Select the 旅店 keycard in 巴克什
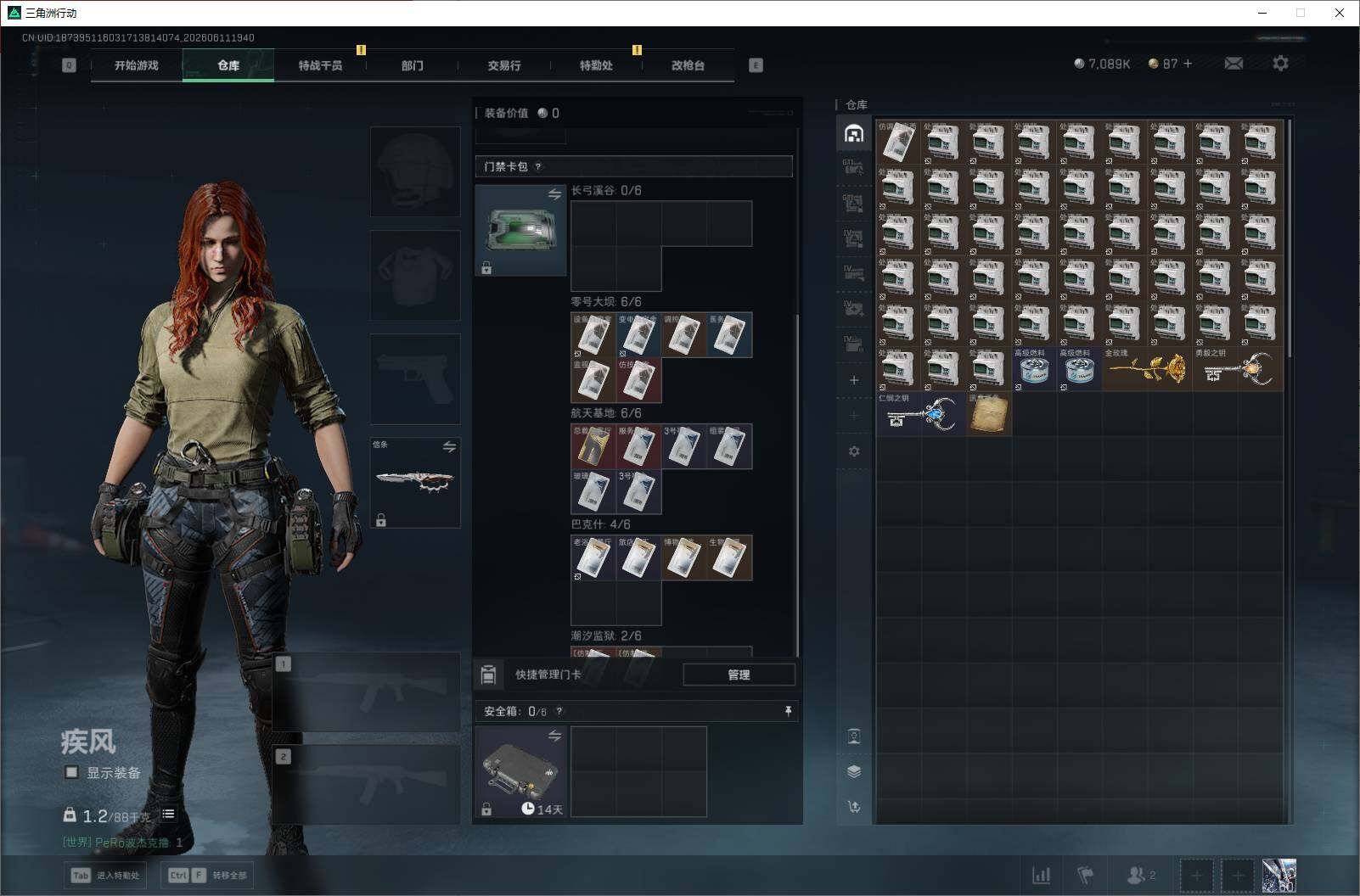This screenshot has height=896, width=1360. [638, 558]
